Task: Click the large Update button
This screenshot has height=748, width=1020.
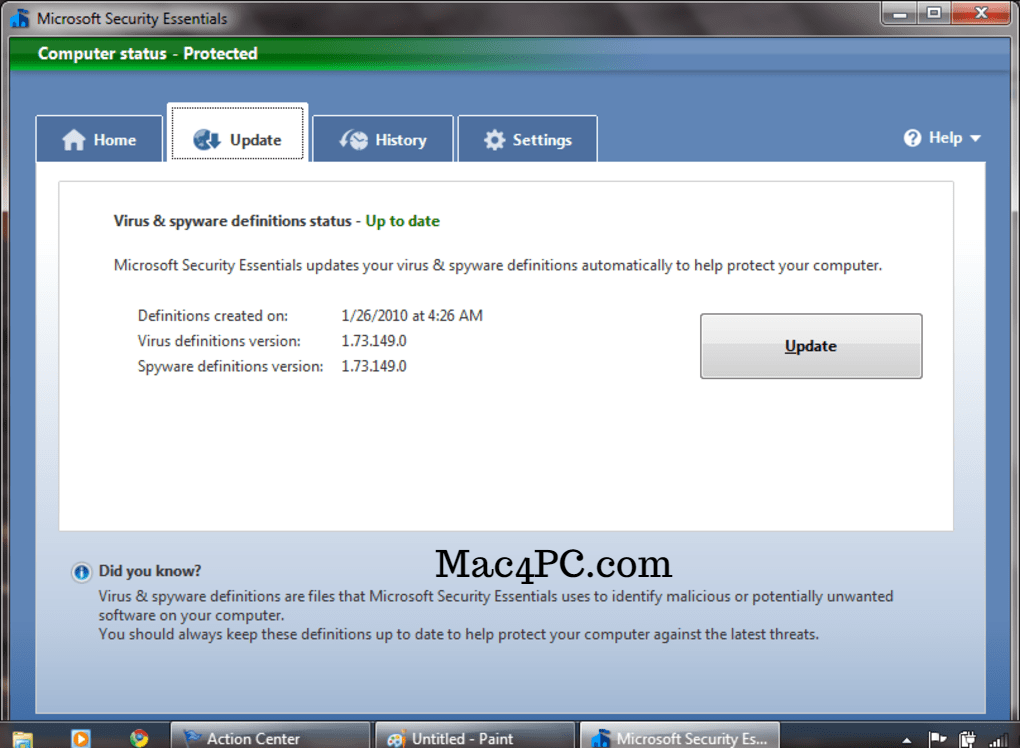Action: click(811, 346)
